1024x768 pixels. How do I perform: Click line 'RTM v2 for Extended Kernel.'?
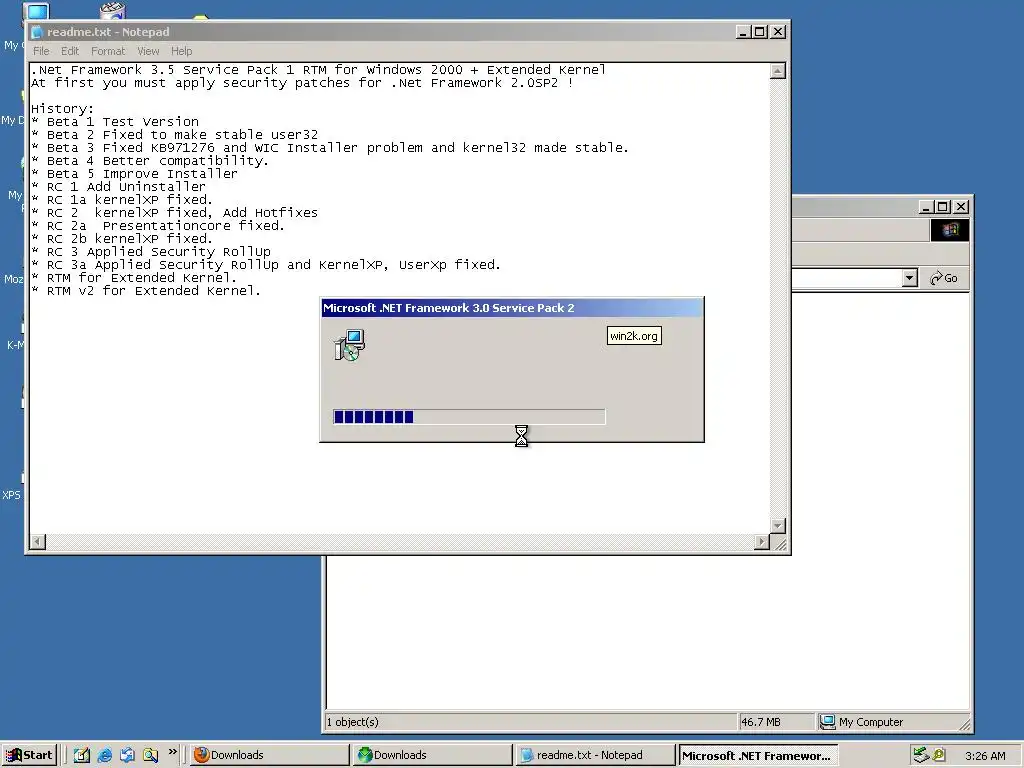coord(146,291)
